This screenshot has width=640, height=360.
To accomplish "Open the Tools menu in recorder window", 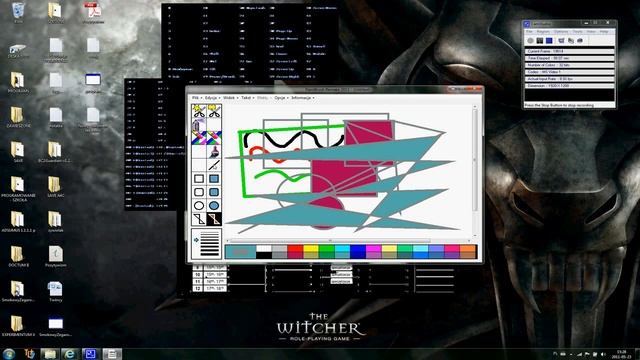I will 578,31.
